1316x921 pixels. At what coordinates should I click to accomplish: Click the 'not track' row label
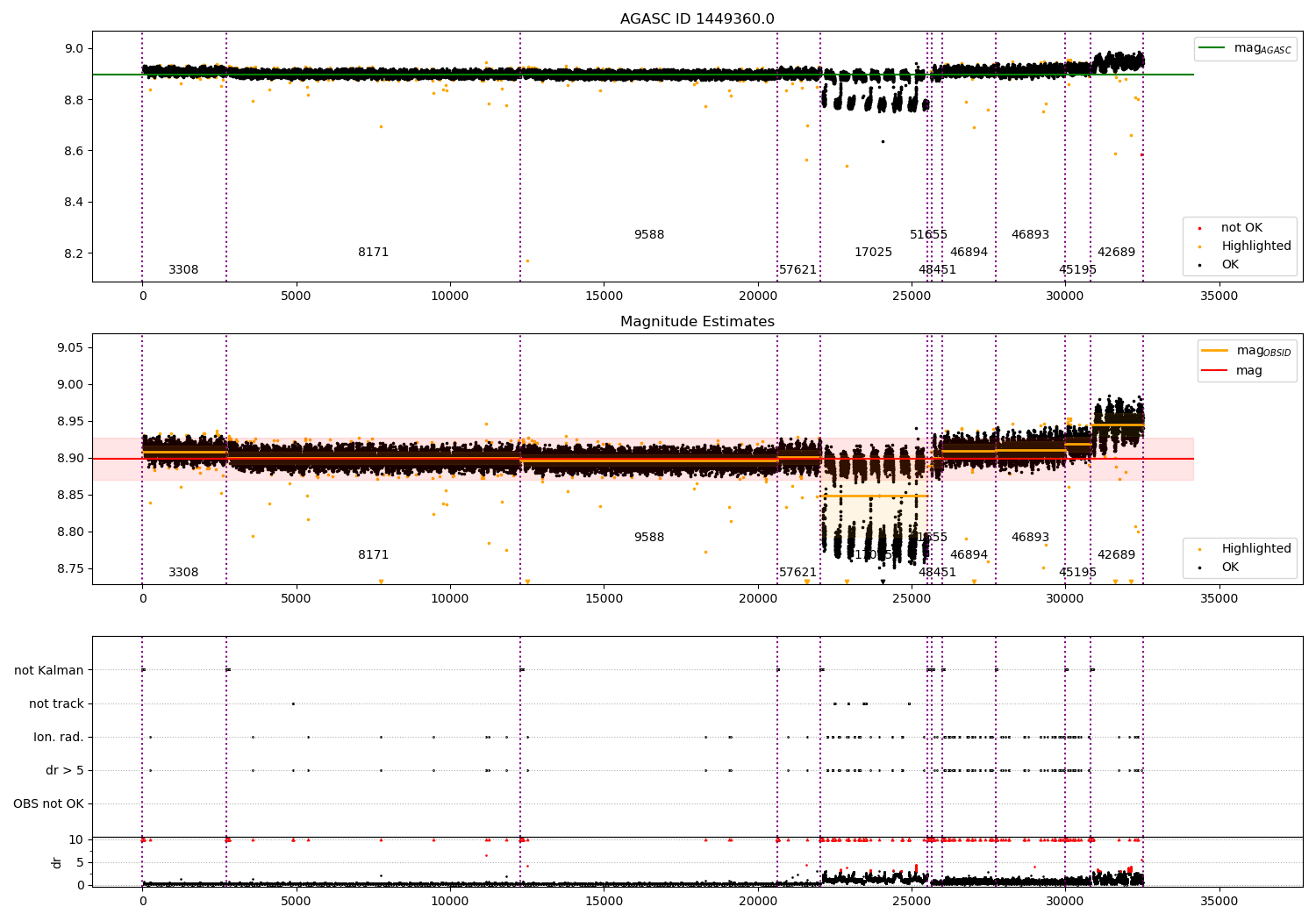click(x=56, y=704)
